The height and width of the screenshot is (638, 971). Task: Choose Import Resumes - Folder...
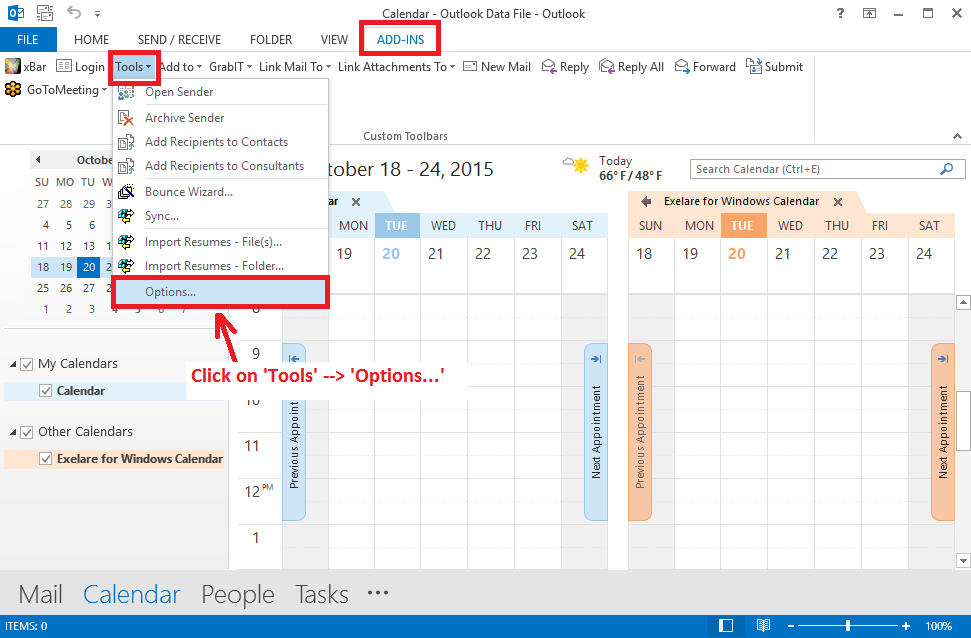[220, 266]
